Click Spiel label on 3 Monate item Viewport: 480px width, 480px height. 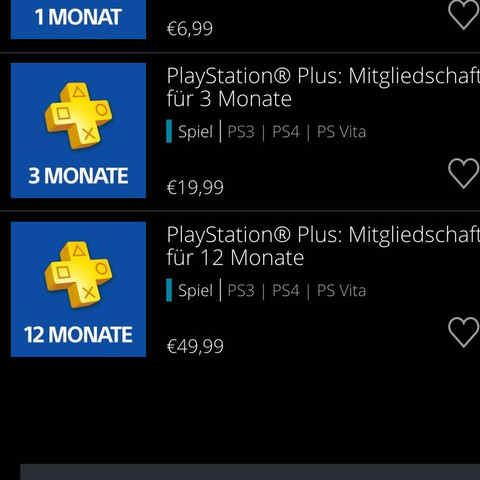tap(195, 132)
